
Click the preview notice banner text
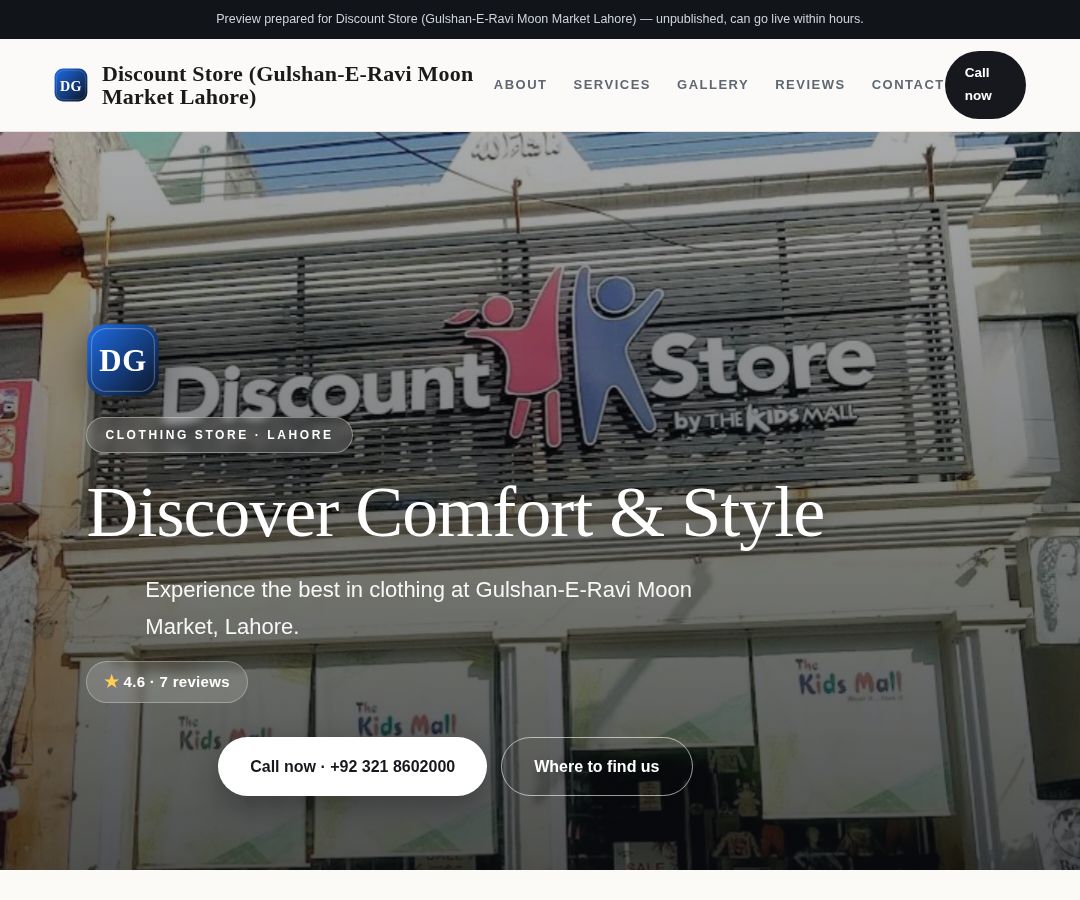[x=540, y=19]
